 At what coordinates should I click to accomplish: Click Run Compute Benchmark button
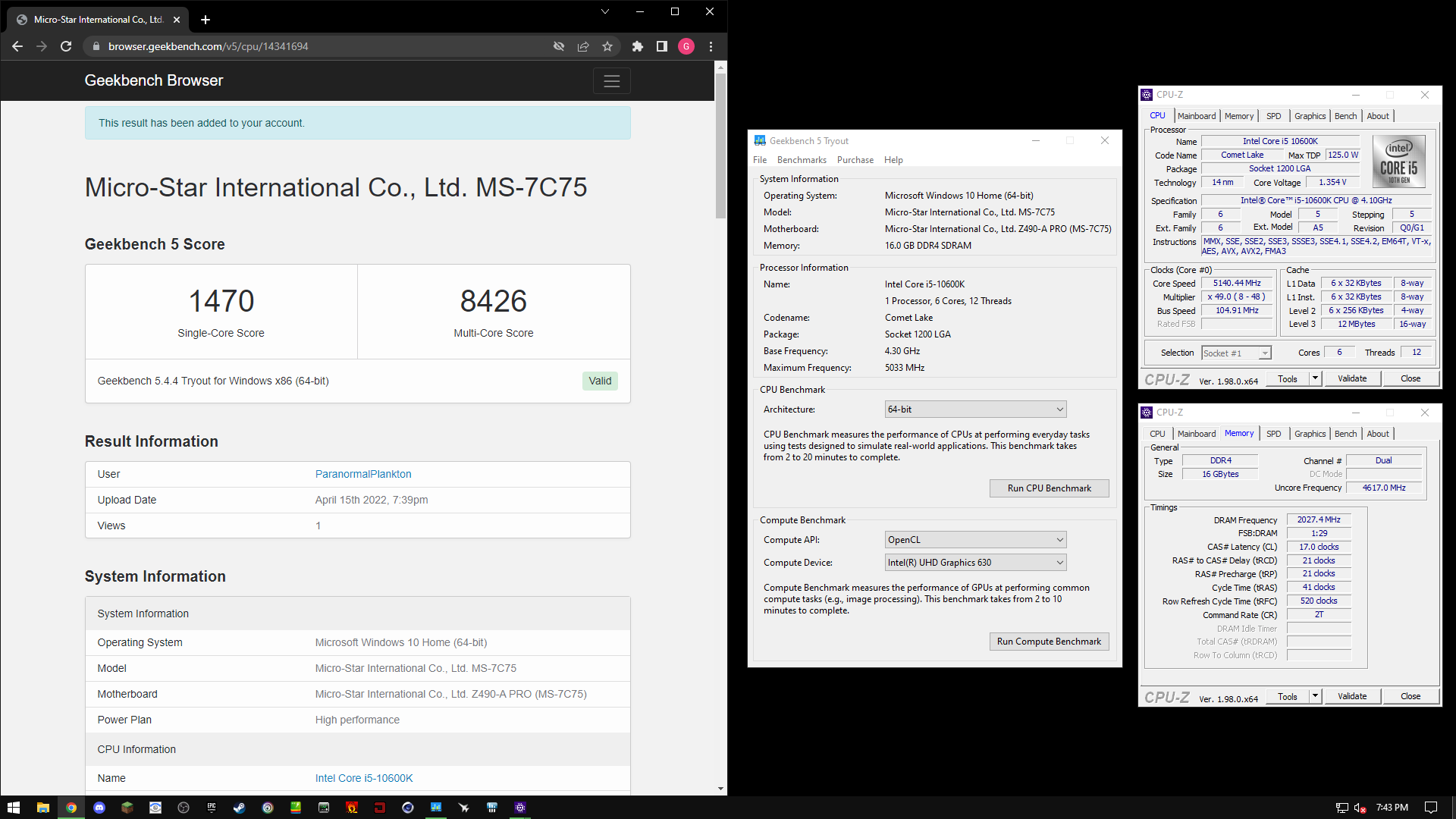click(x=1050, y=642)
